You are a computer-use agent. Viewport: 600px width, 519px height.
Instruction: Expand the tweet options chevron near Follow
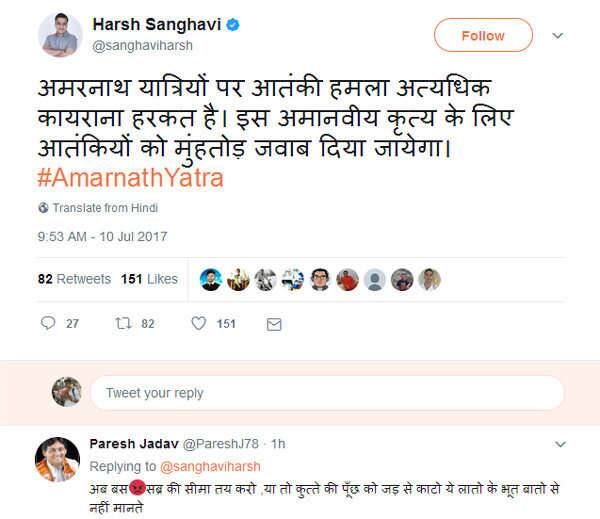tap(558, 36)
